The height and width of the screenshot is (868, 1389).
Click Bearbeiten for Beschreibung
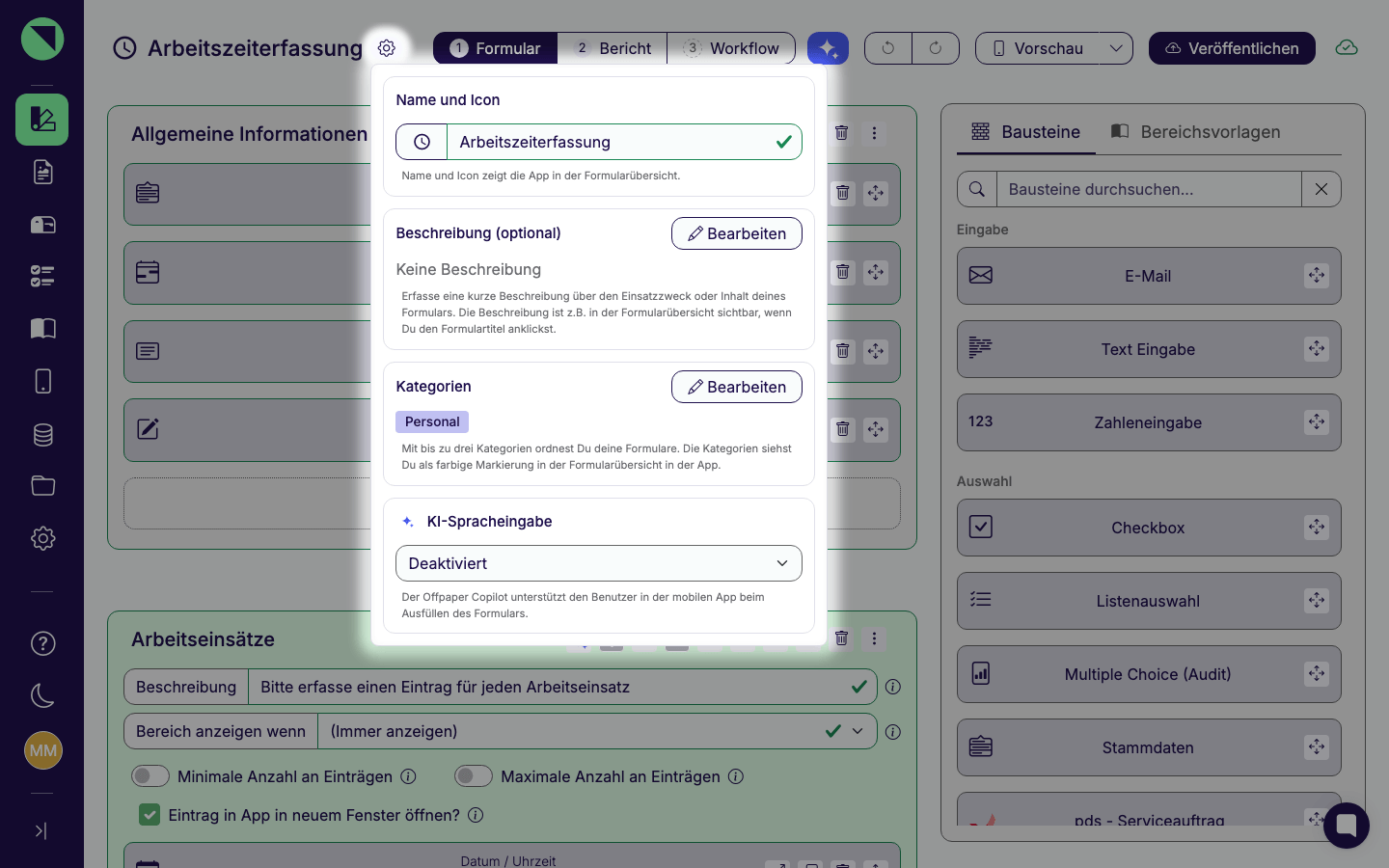coord(737,233)
